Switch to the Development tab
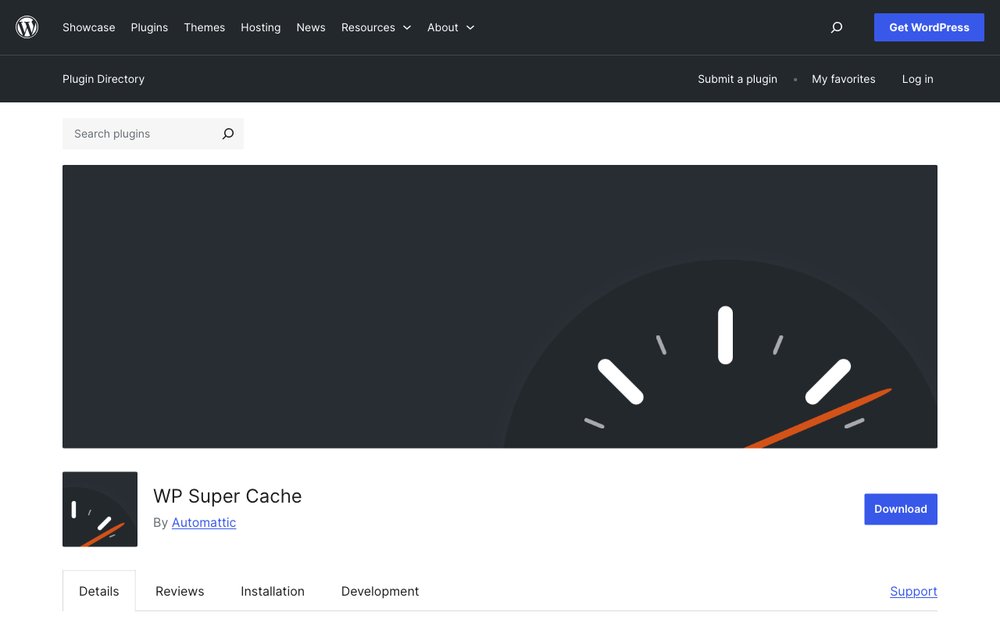 pos(380,591)
